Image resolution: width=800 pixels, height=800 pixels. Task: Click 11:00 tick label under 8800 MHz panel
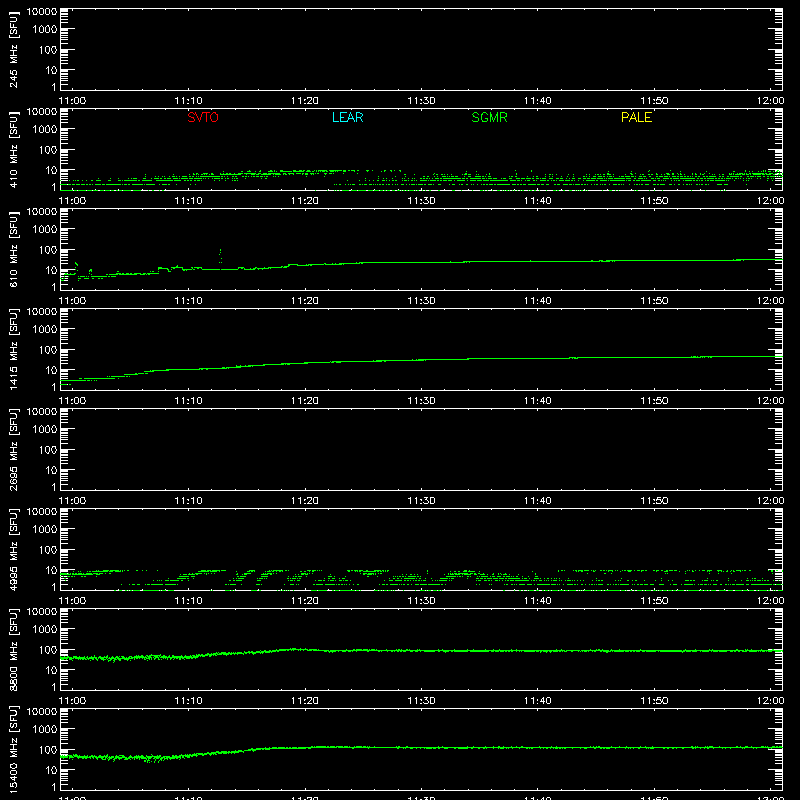(x=72, y=701)
